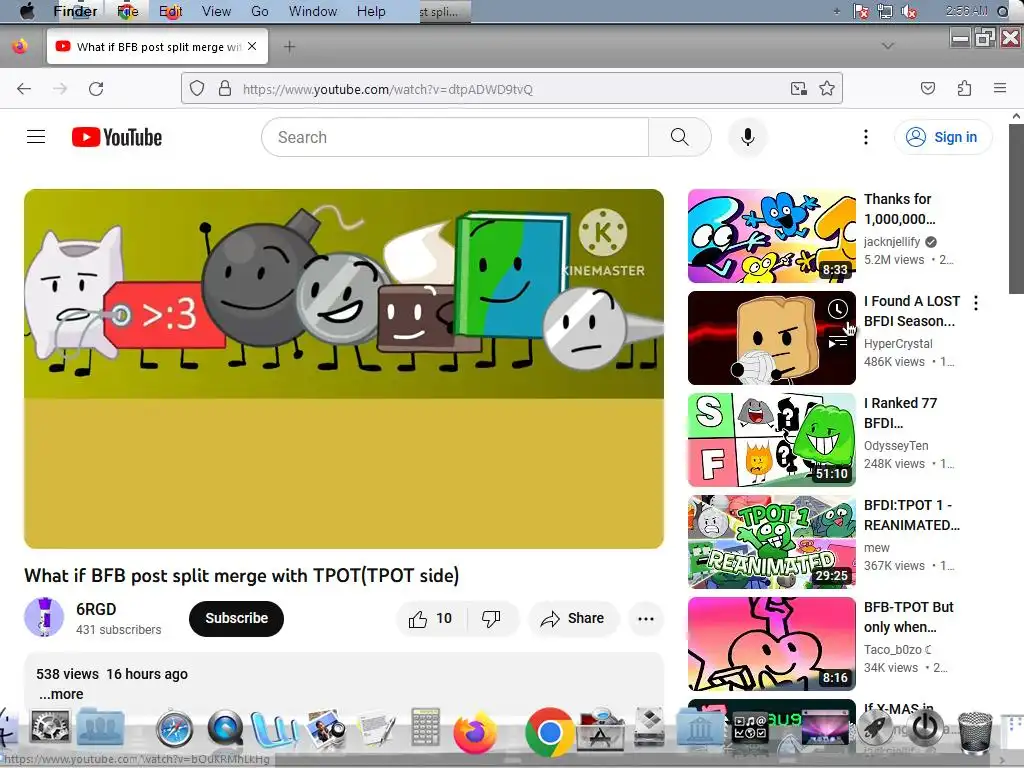Open Trash in the dock
The height and width of the screenshot is (768, 1024).
(974, 733)
